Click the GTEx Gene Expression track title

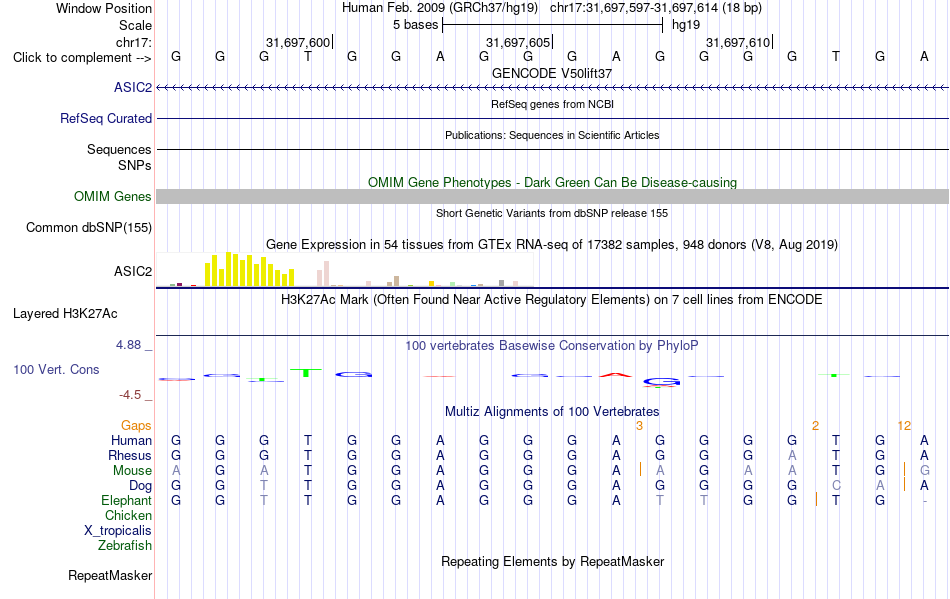pyautogui.click(x=552, y=245)
